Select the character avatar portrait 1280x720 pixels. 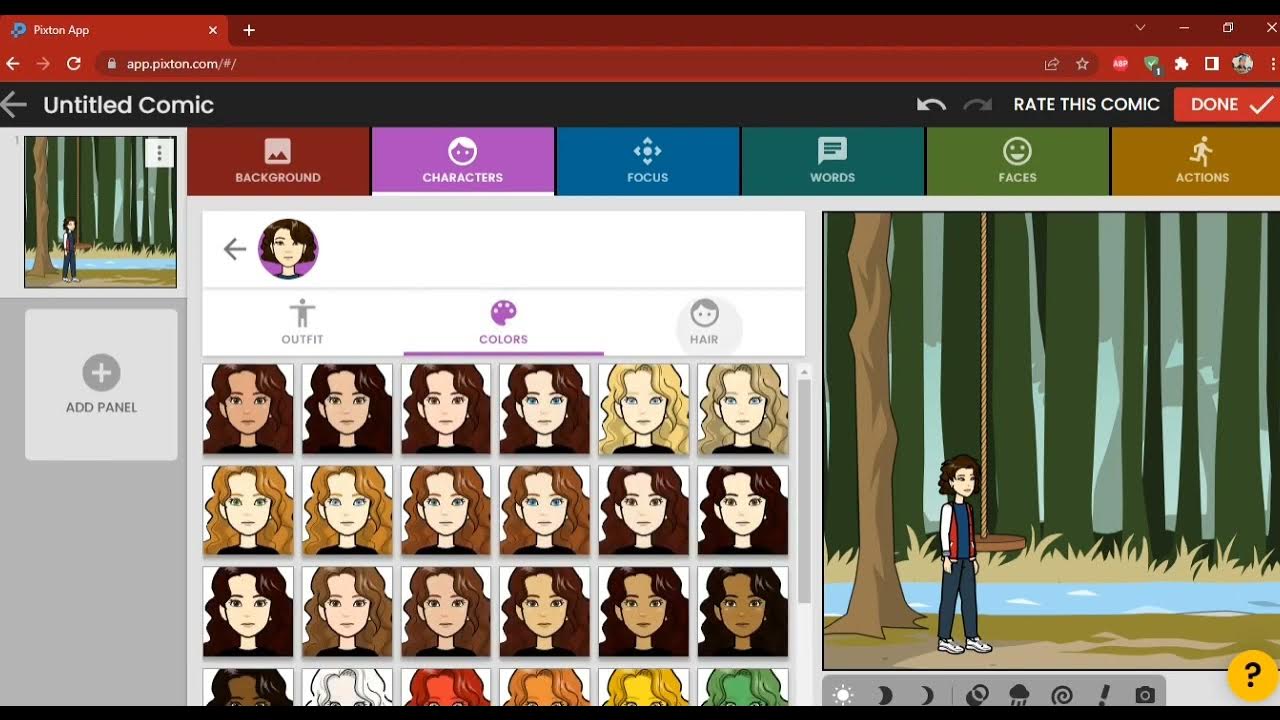tap(288, 249)
